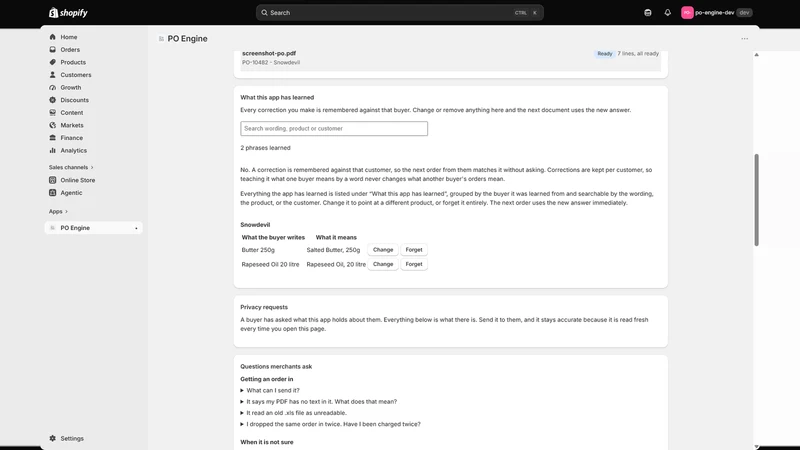This screenshot has width=800, height=450.
Task: Select the Snowdevil buyer heading
Action: pos(255,225)
